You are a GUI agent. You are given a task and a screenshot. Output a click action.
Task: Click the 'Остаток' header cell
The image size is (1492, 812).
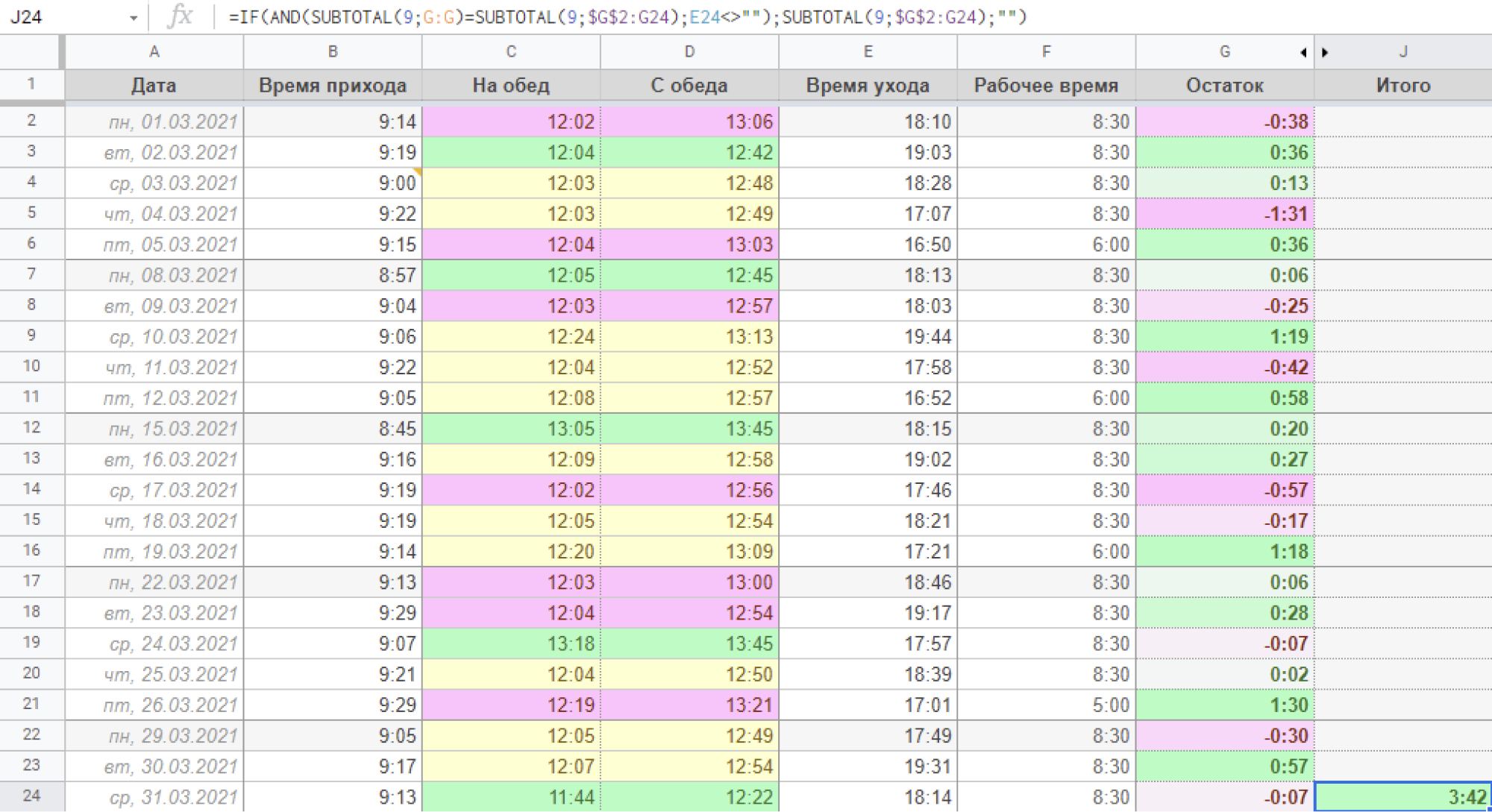[x=1225, y=85]
